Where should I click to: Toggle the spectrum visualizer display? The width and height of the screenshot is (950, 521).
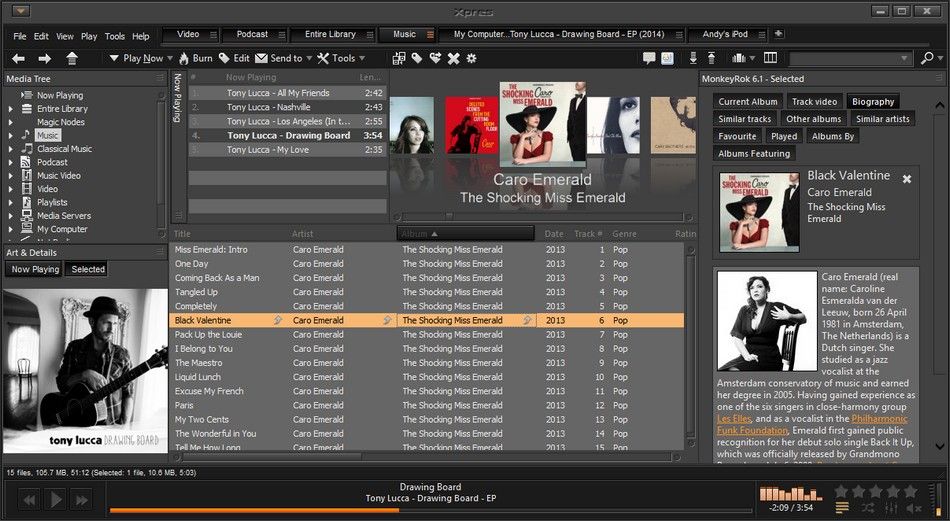(791, 493)
